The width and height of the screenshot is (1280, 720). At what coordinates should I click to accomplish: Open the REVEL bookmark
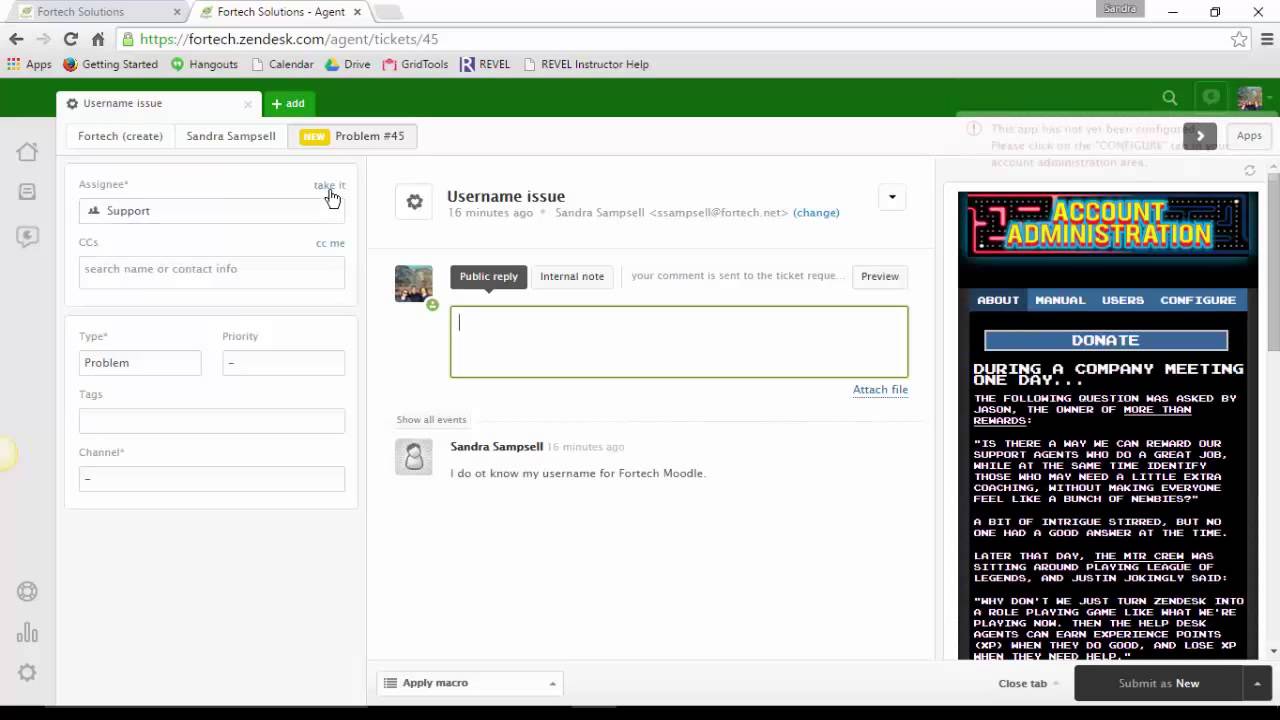point(485,64)
